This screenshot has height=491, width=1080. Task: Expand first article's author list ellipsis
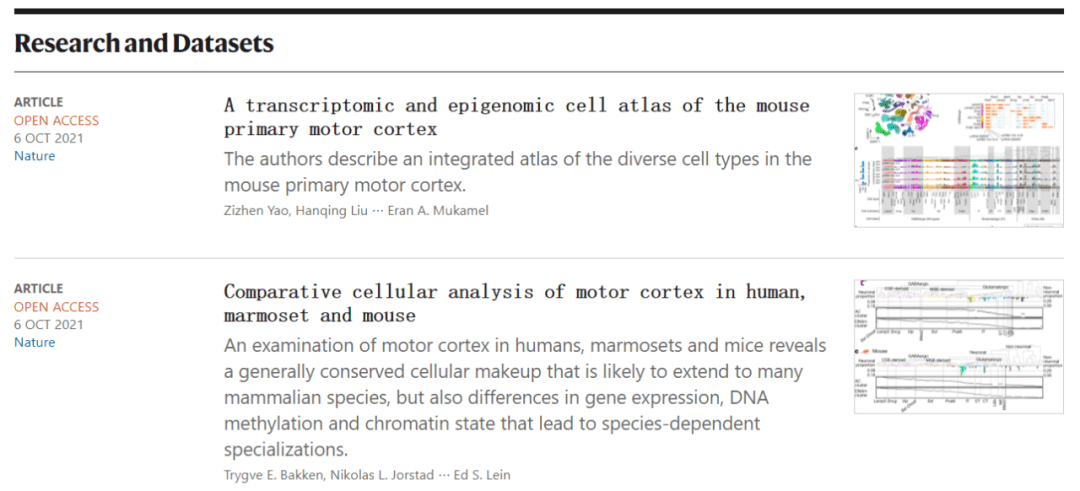(x=377, y=211)
